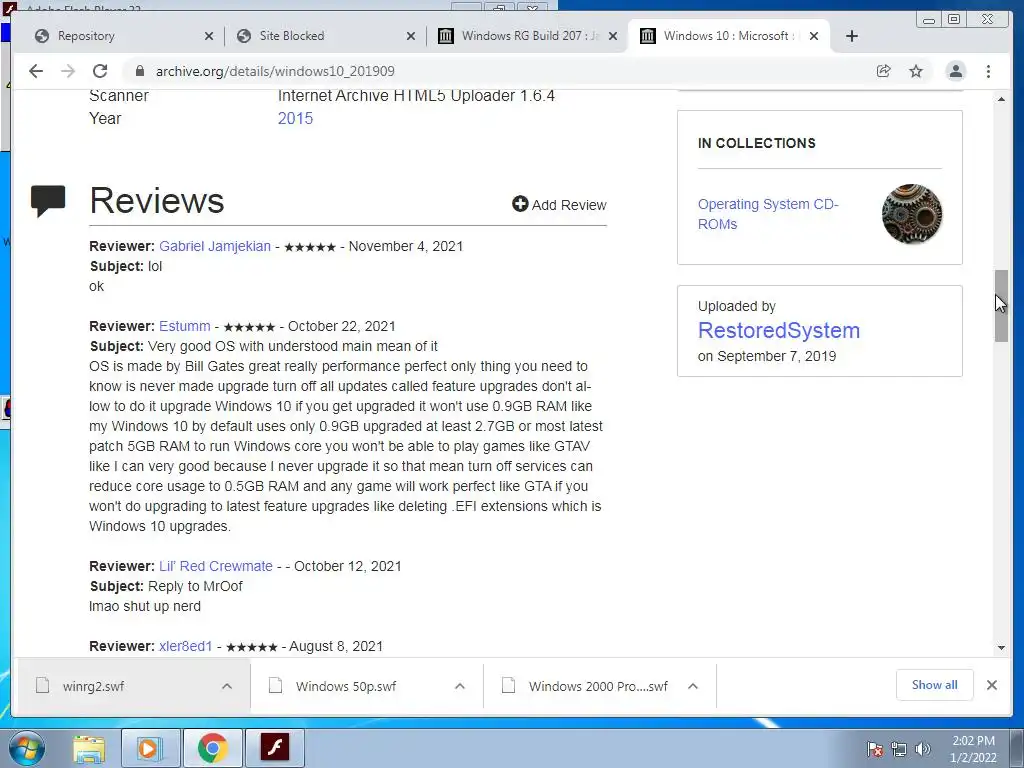
Task: Share this page via the share icon
Action: 884,71
